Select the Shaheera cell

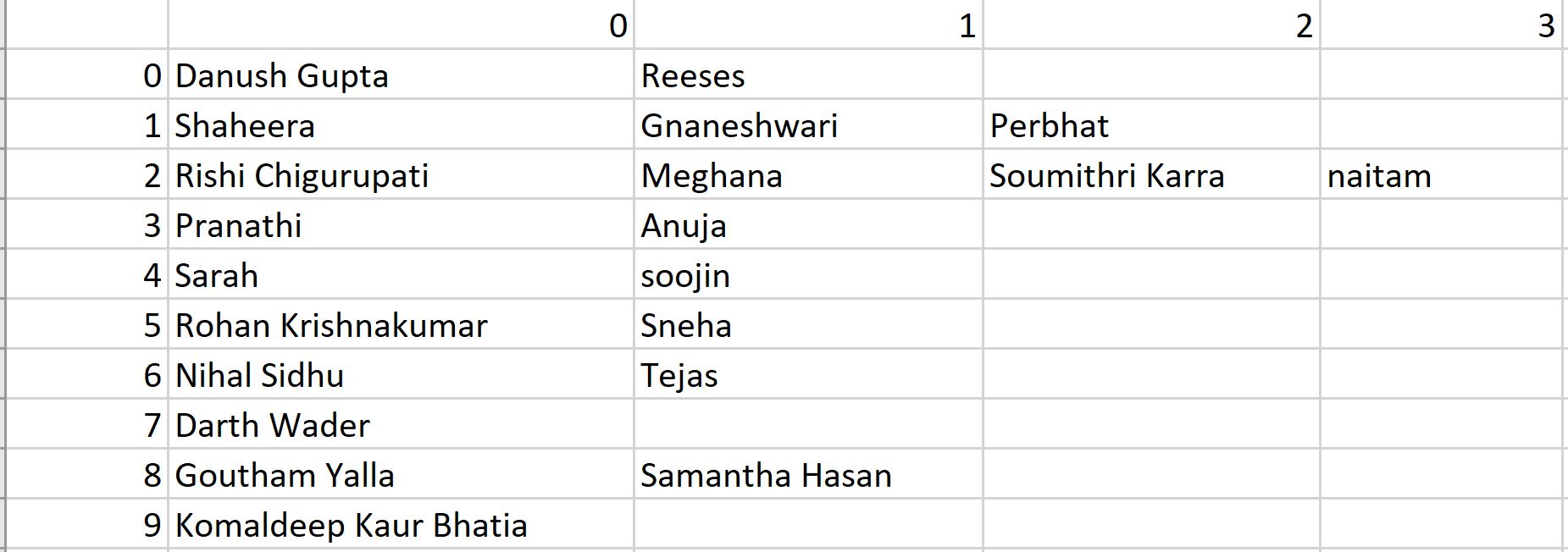tap(401, 124)
